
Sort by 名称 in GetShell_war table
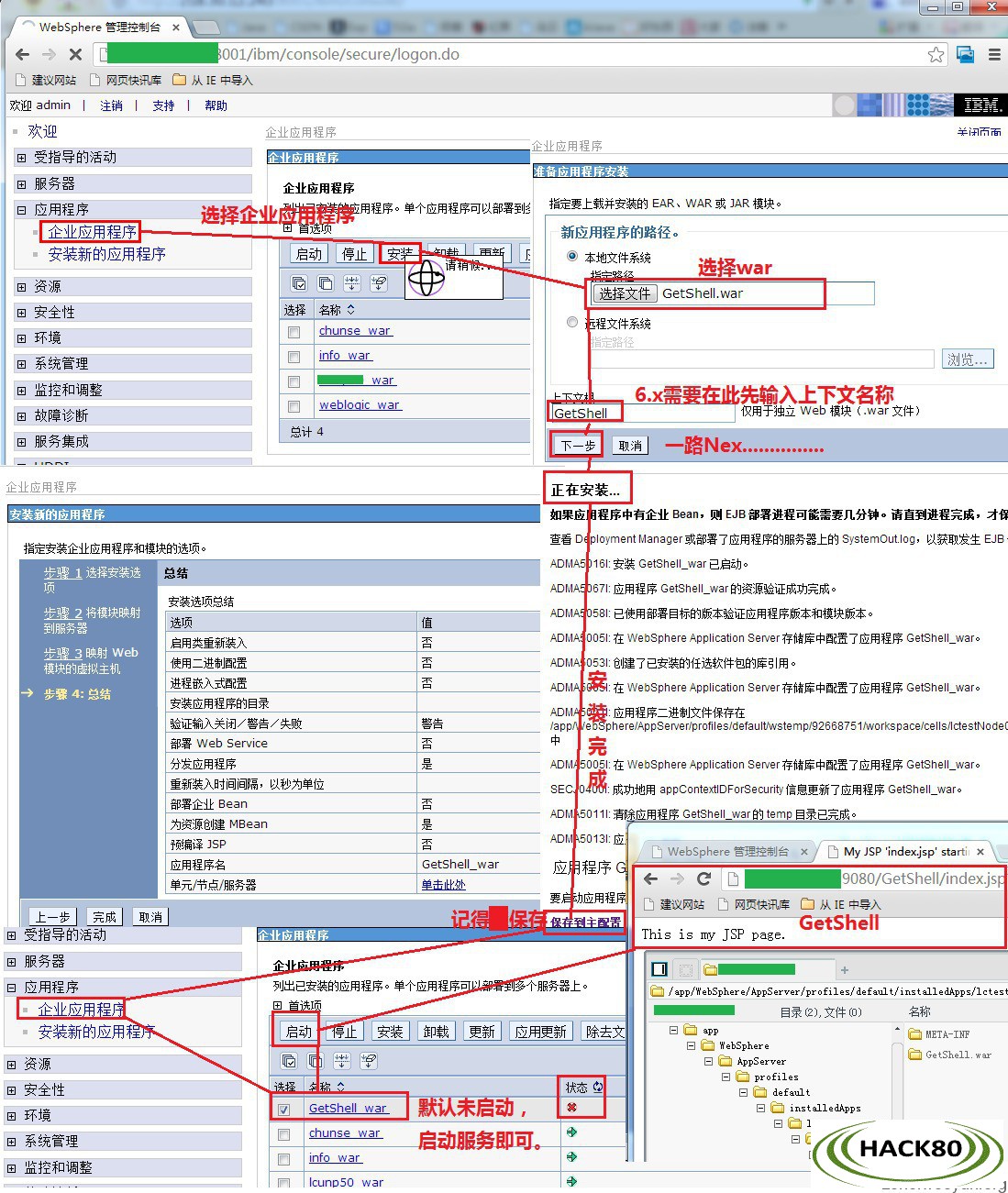[x=340, y=1087]
